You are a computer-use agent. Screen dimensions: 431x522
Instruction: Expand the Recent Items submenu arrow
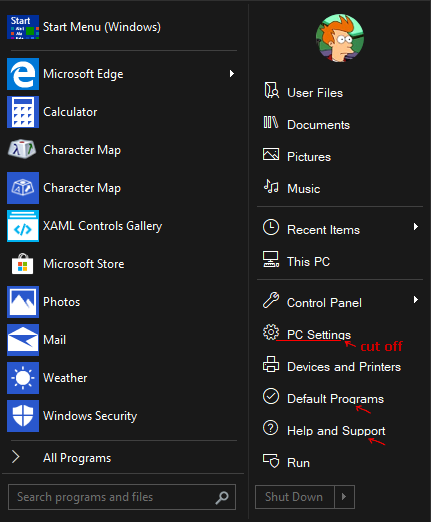tap(416, 227)
